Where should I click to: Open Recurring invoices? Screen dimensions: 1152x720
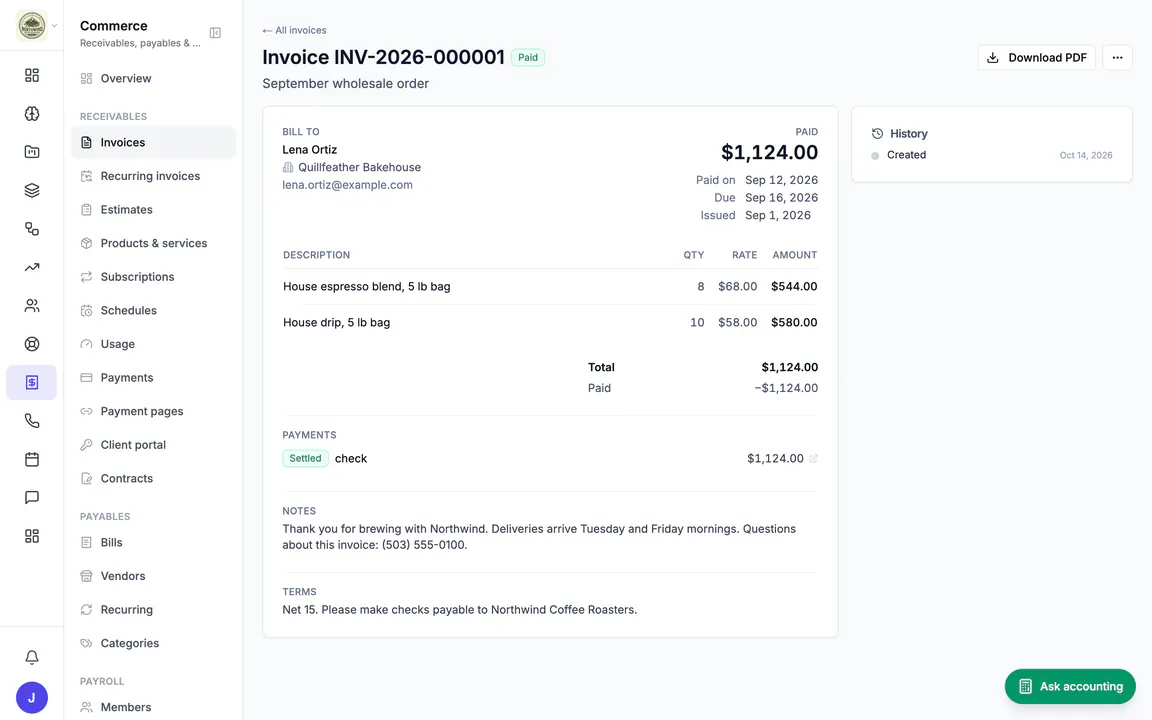pos(154,176)
